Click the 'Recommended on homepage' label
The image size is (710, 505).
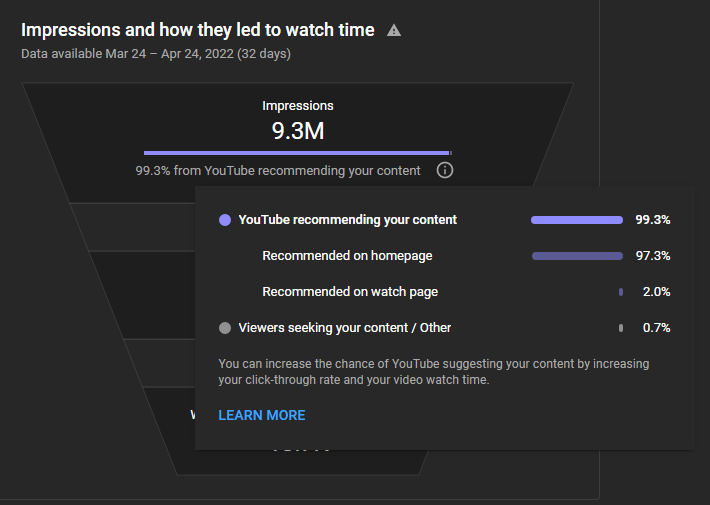coord(347,256)
